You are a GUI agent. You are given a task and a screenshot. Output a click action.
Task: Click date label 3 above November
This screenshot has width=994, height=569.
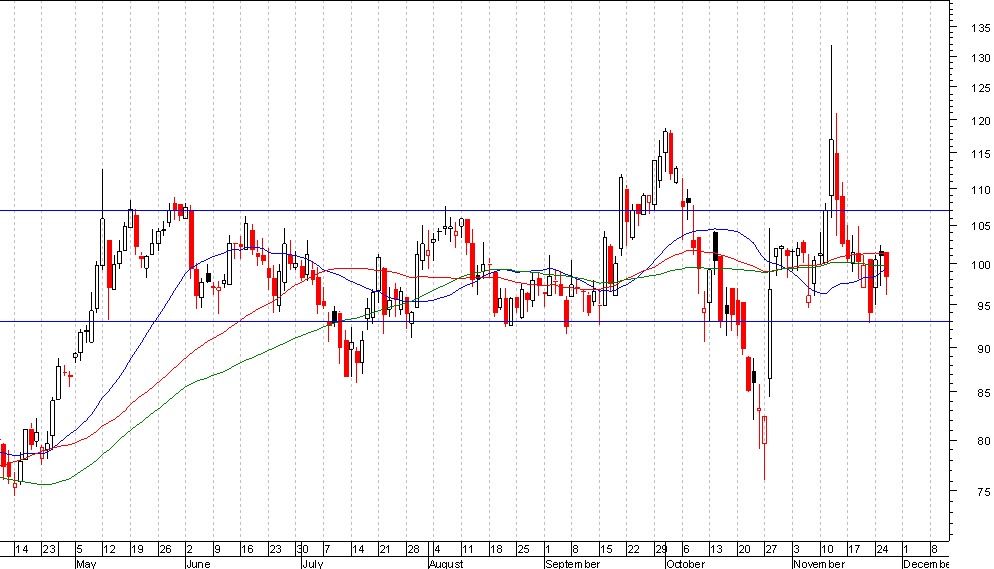click(797, 549)
